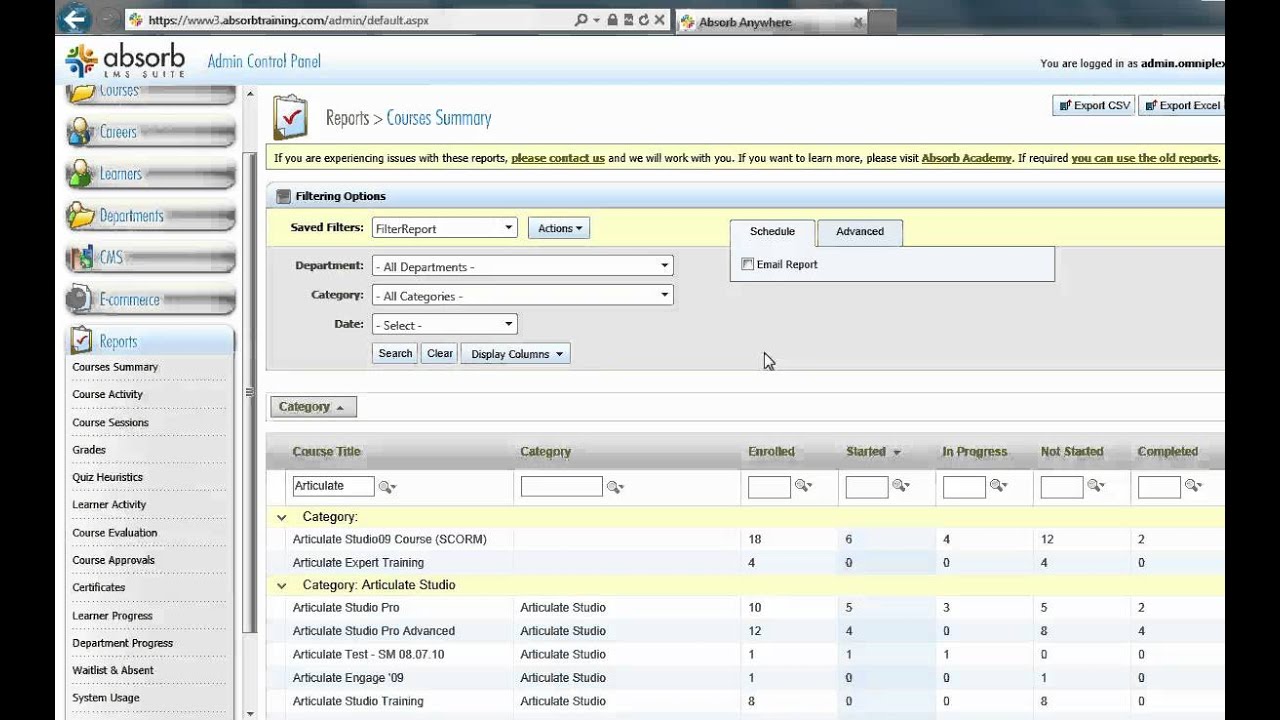
Task: Click the Absorb LMS Suite logo
Action: click(125, 61)
